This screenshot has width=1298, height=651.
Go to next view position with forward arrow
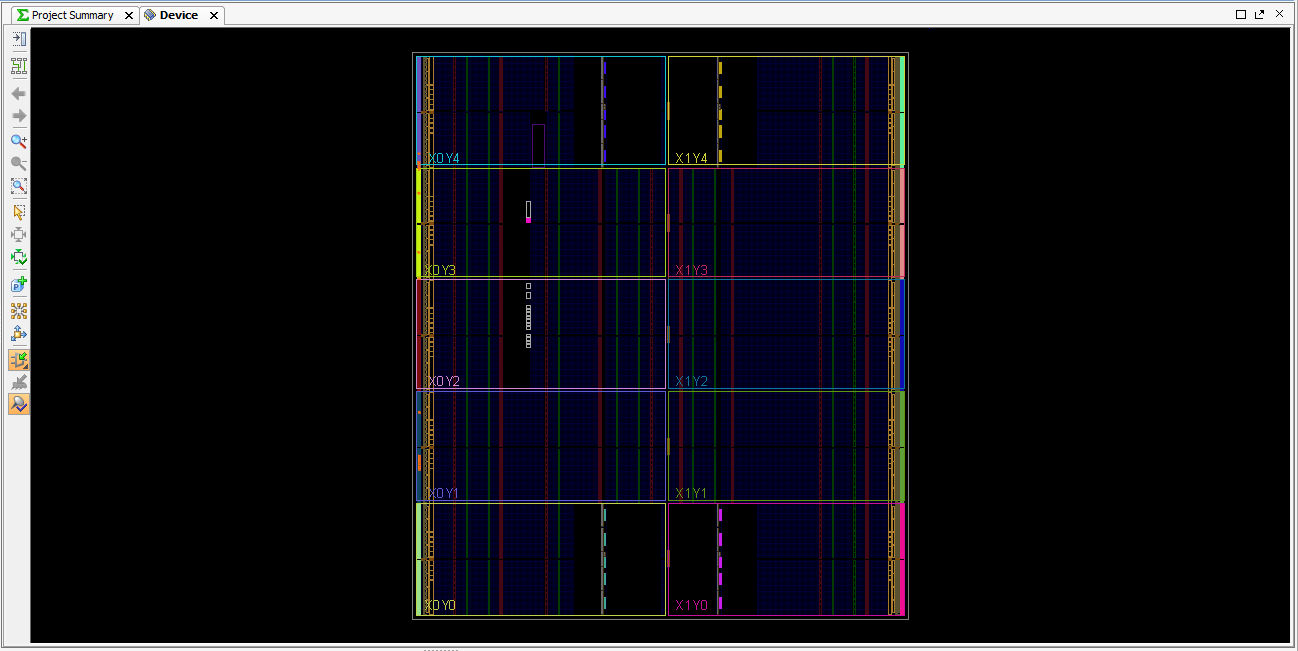(x=18, y=116)
